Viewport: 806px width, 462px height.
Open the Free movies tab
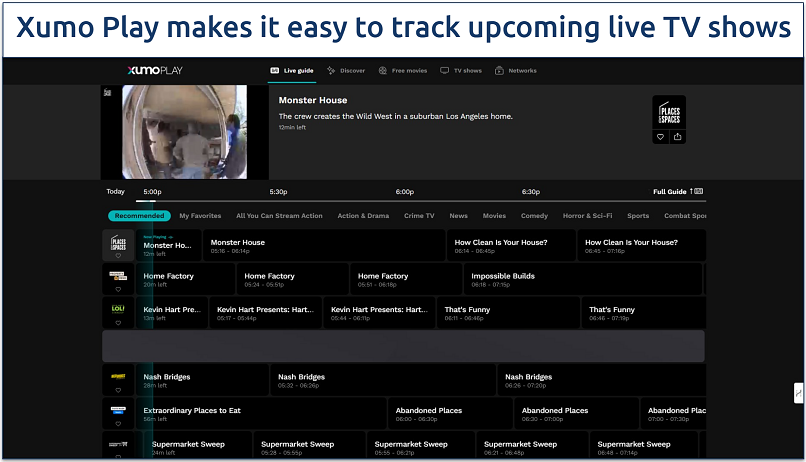pyautogui.click(x=403, y=70)
